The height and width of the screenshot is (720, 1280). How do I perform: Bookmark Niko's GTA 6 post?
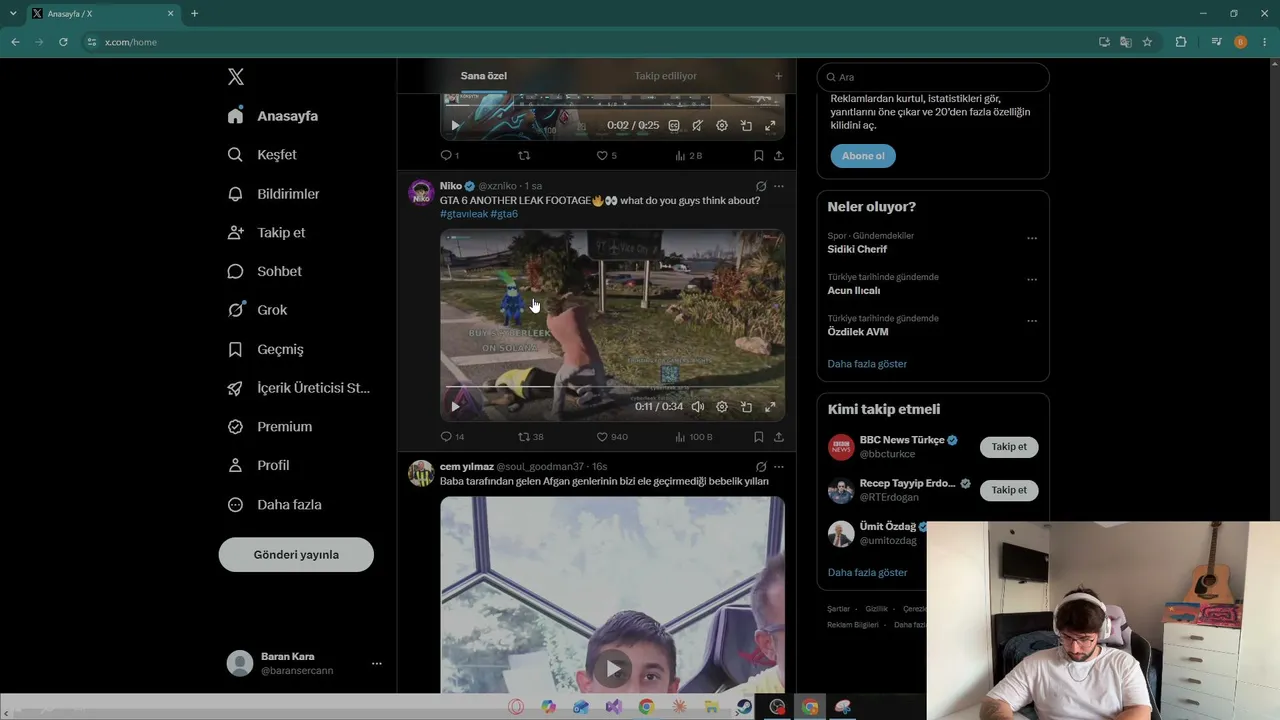tap(759, 437)
